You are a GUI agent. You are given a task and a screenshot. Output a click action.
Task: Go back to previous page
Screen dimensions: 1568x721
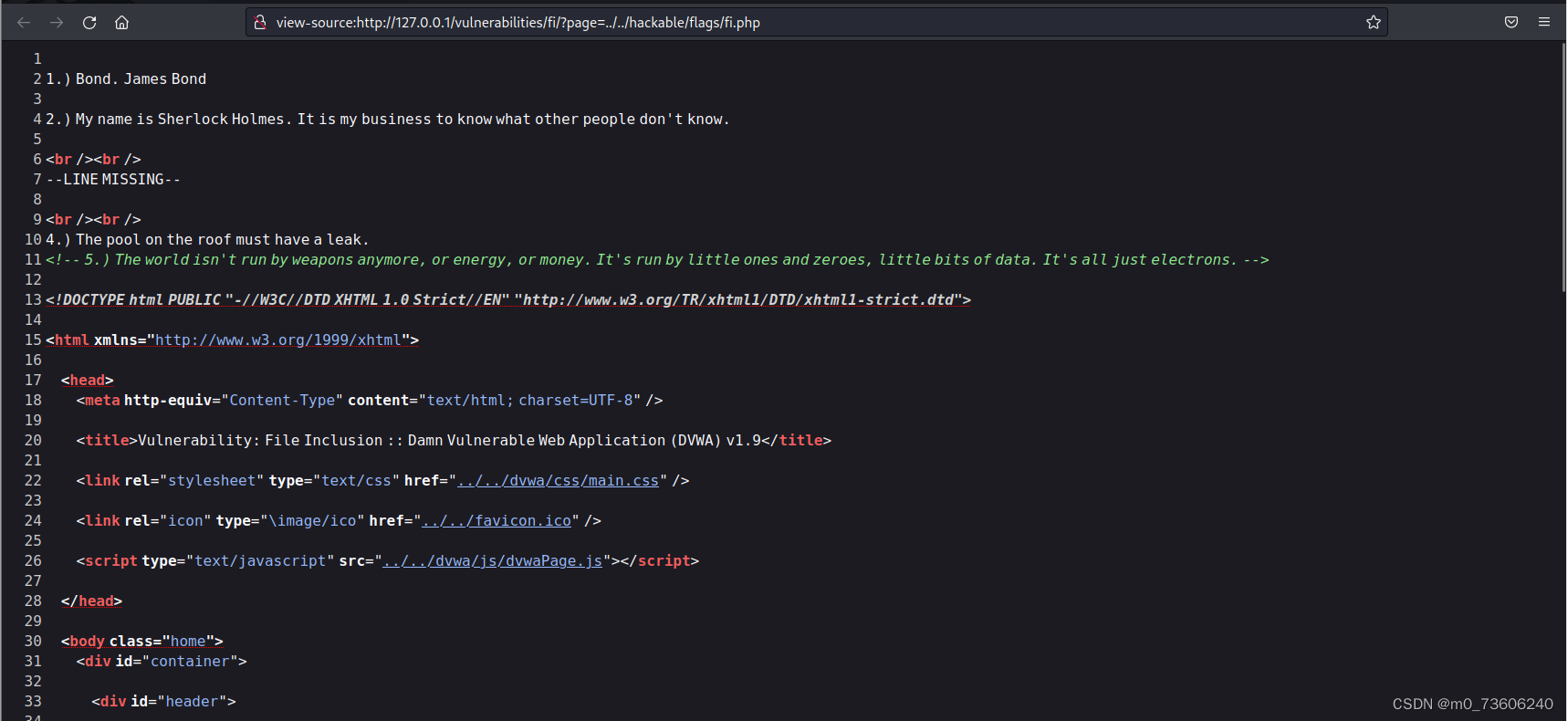click(24, 22)
